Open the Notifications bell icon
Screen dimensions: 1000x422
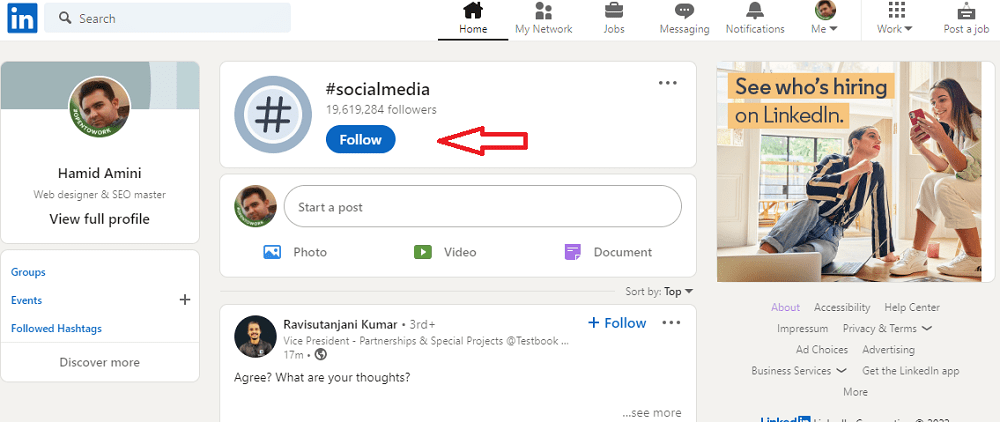tap(755, 11)
